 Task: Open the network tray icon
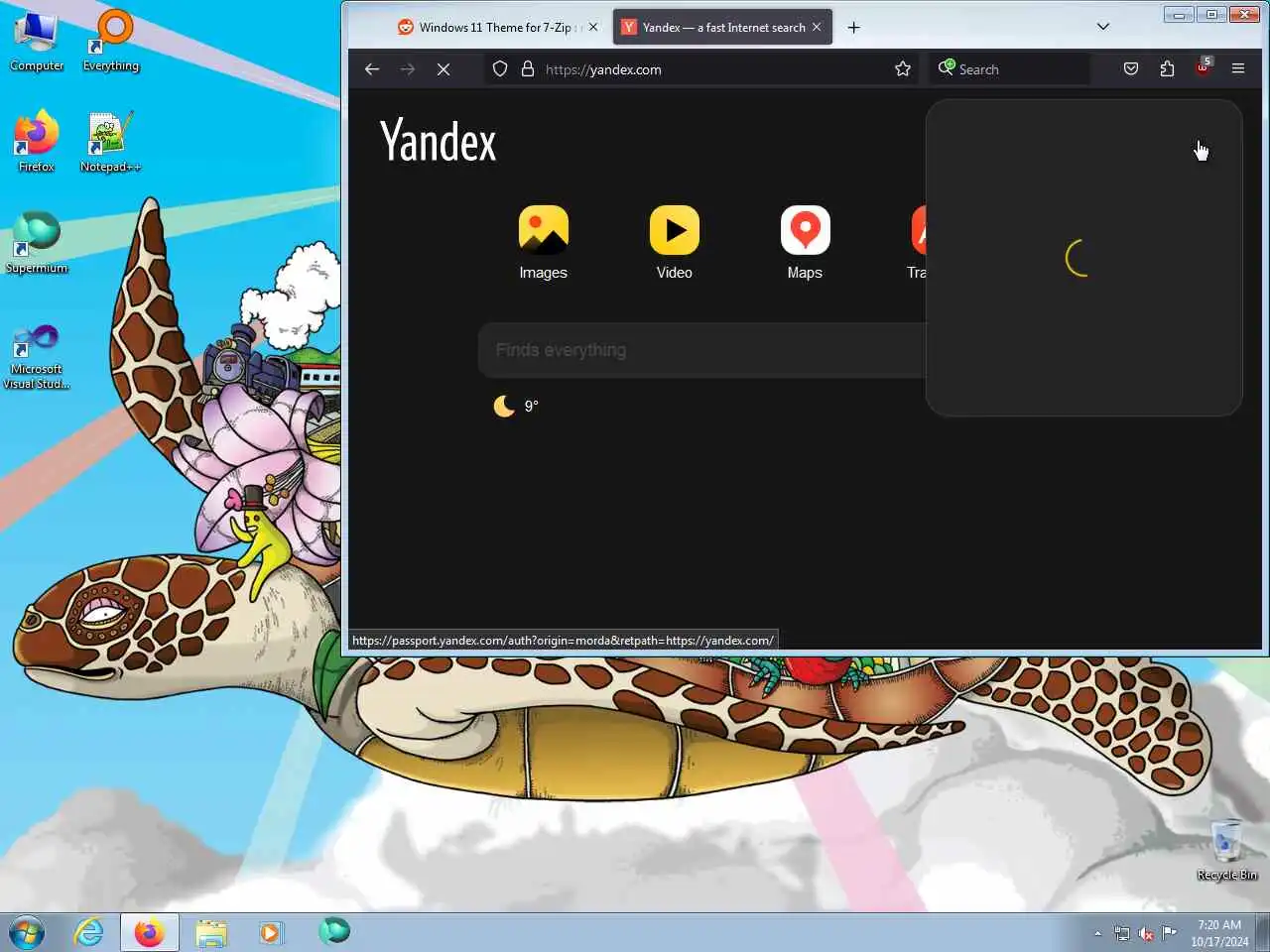(x=1122, y=933)
